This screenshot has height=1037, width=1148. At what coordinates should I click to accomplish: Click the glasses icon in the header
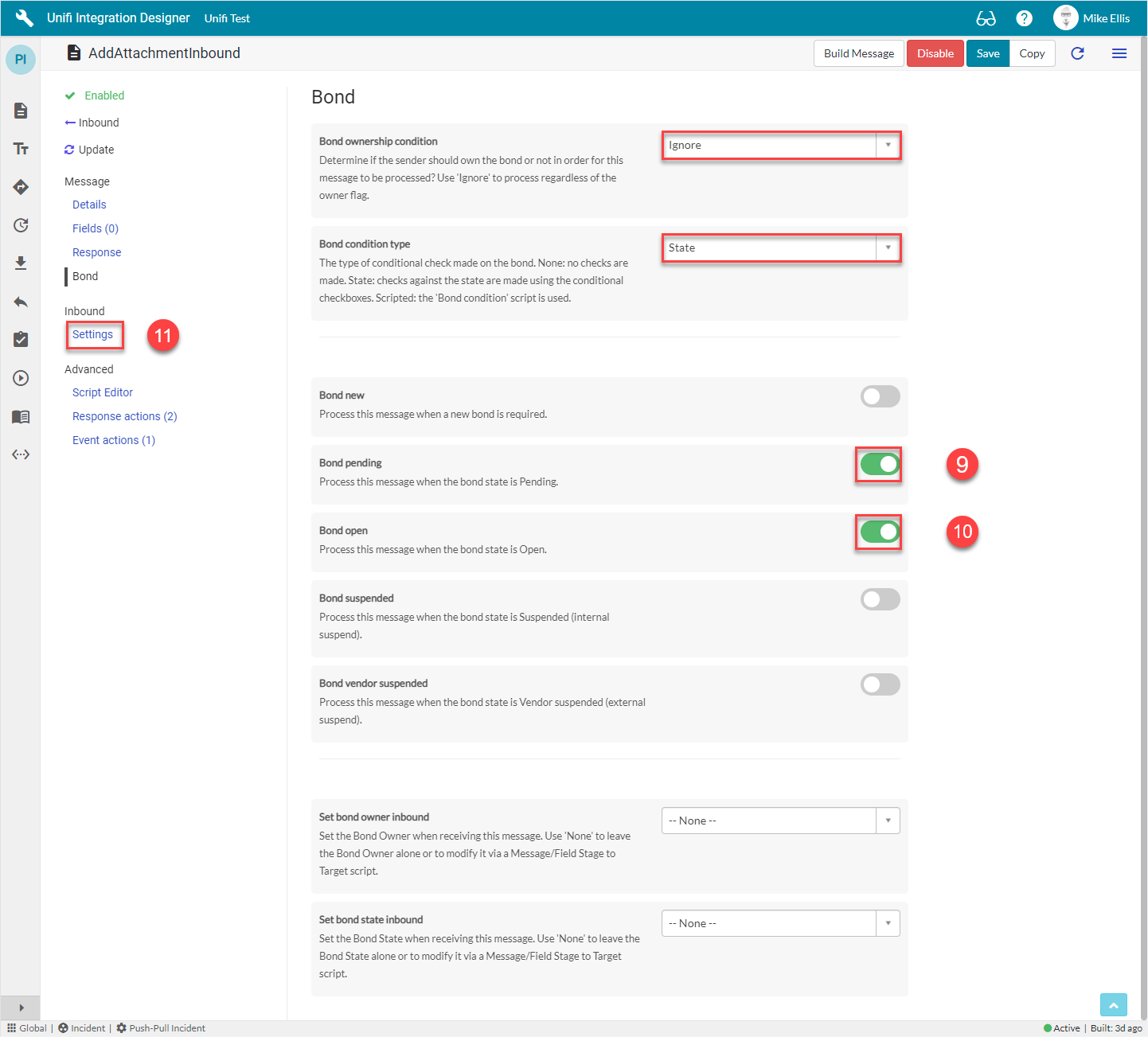point(986,18)
